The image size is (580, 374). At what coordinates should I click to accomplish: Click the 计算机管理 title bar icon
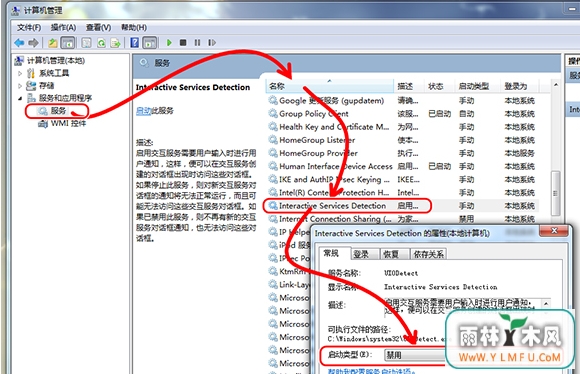tap(16, 10)
